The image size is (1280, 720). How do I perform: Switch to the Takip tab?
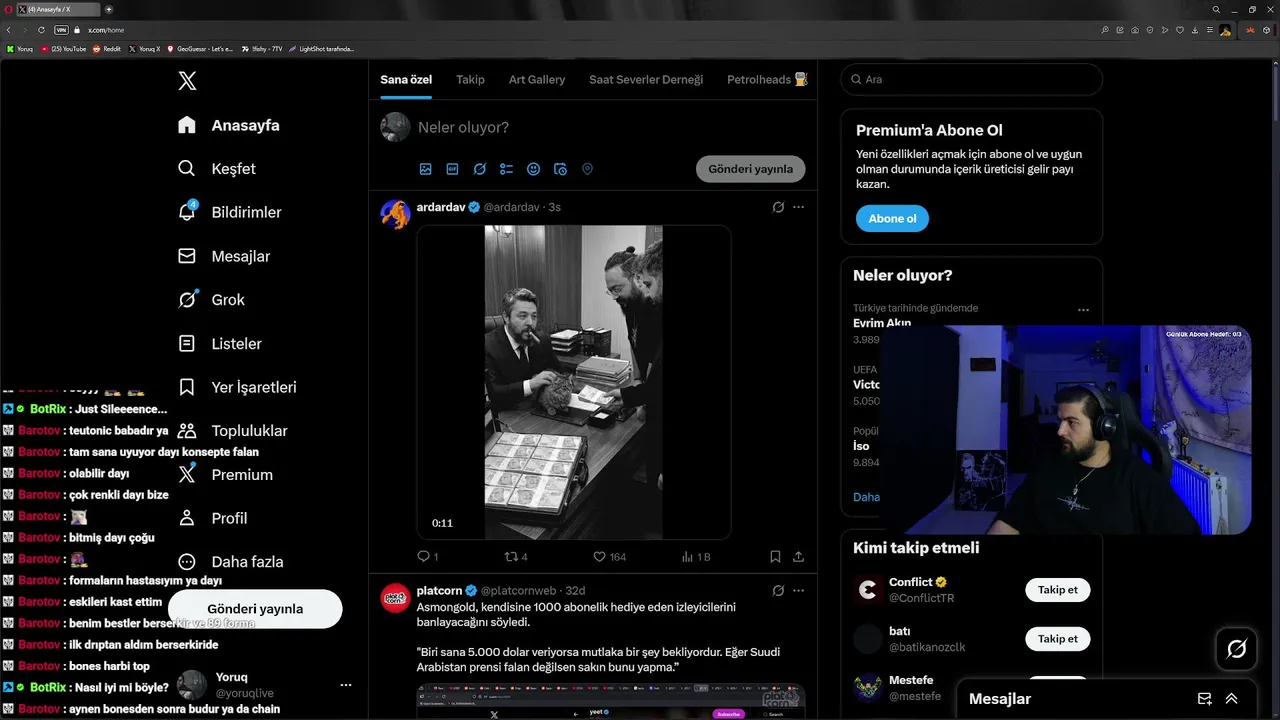pyautogui.click(x=470, y=80)
